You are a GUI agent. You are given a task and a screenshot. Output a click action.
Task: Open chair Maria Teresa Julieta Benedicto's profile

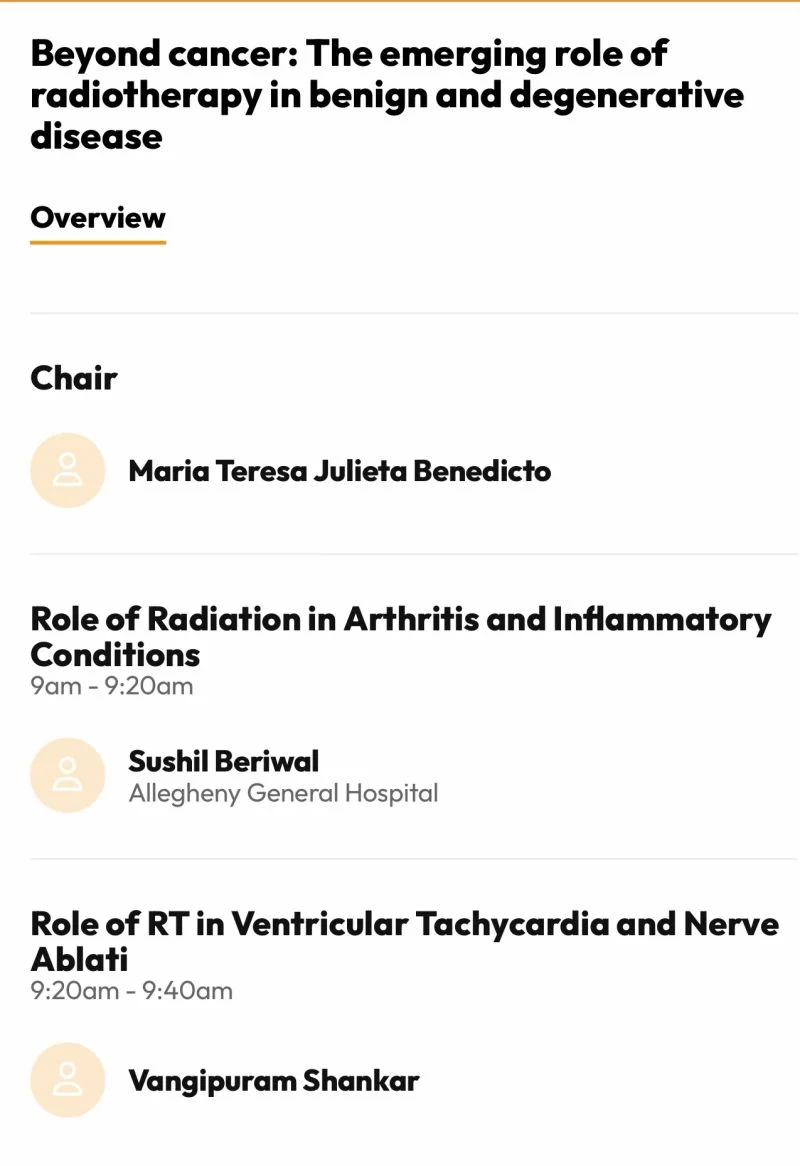(x=339, y=471)
